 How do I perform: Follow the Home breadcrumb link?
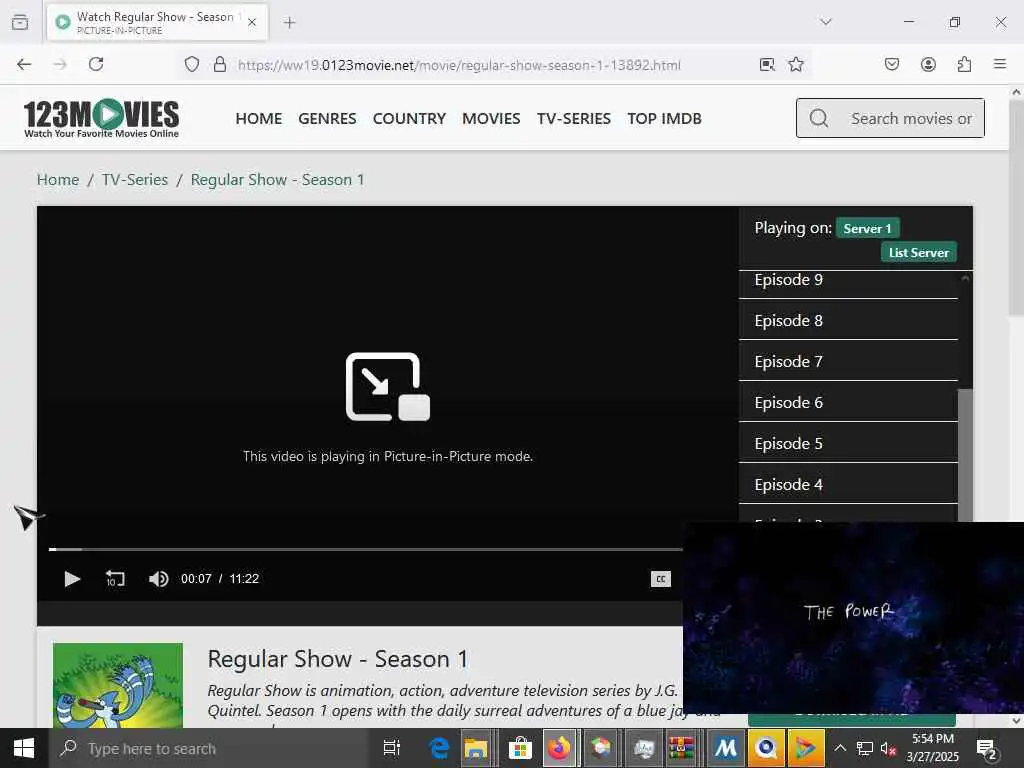pos(57,180)
